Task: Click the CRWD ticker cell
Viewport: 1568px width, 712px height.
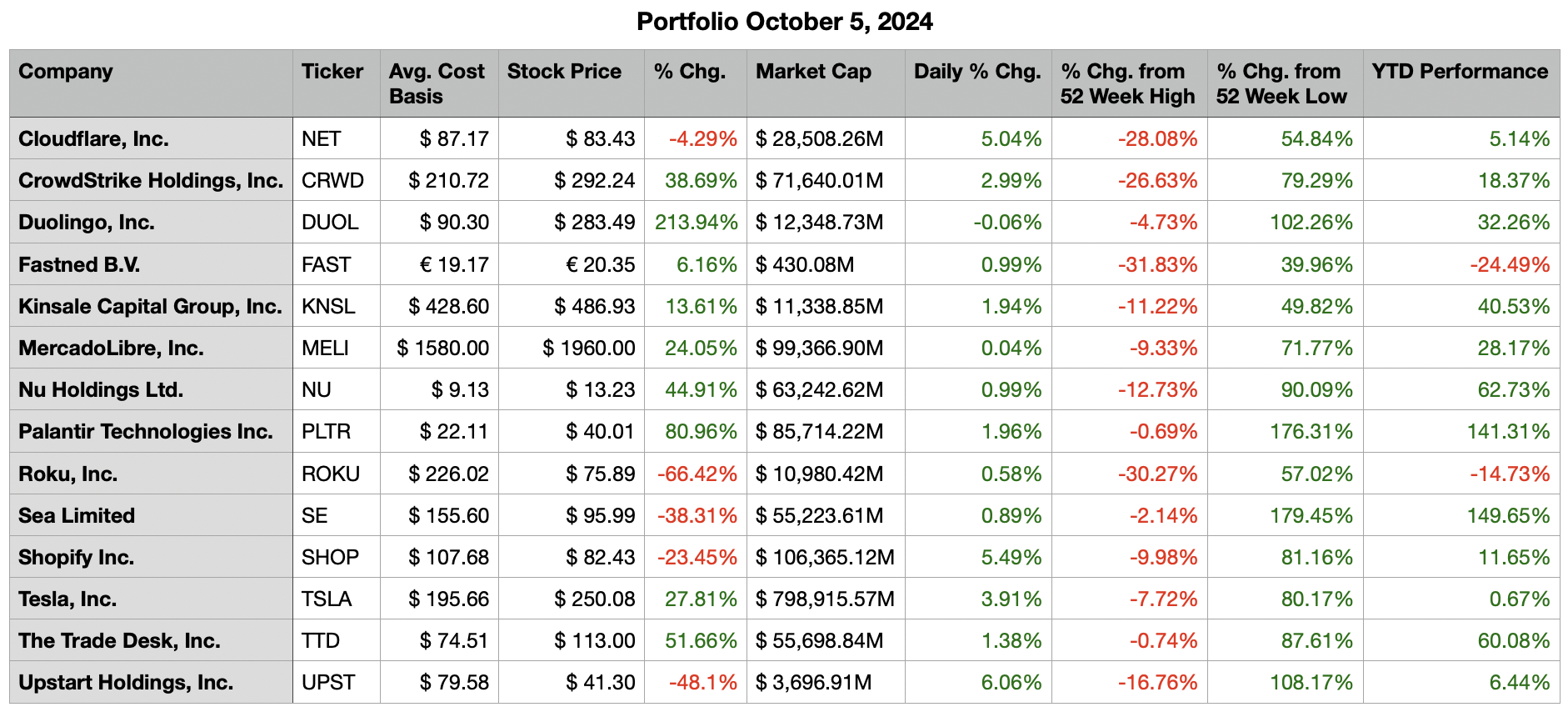Action: 332,181
